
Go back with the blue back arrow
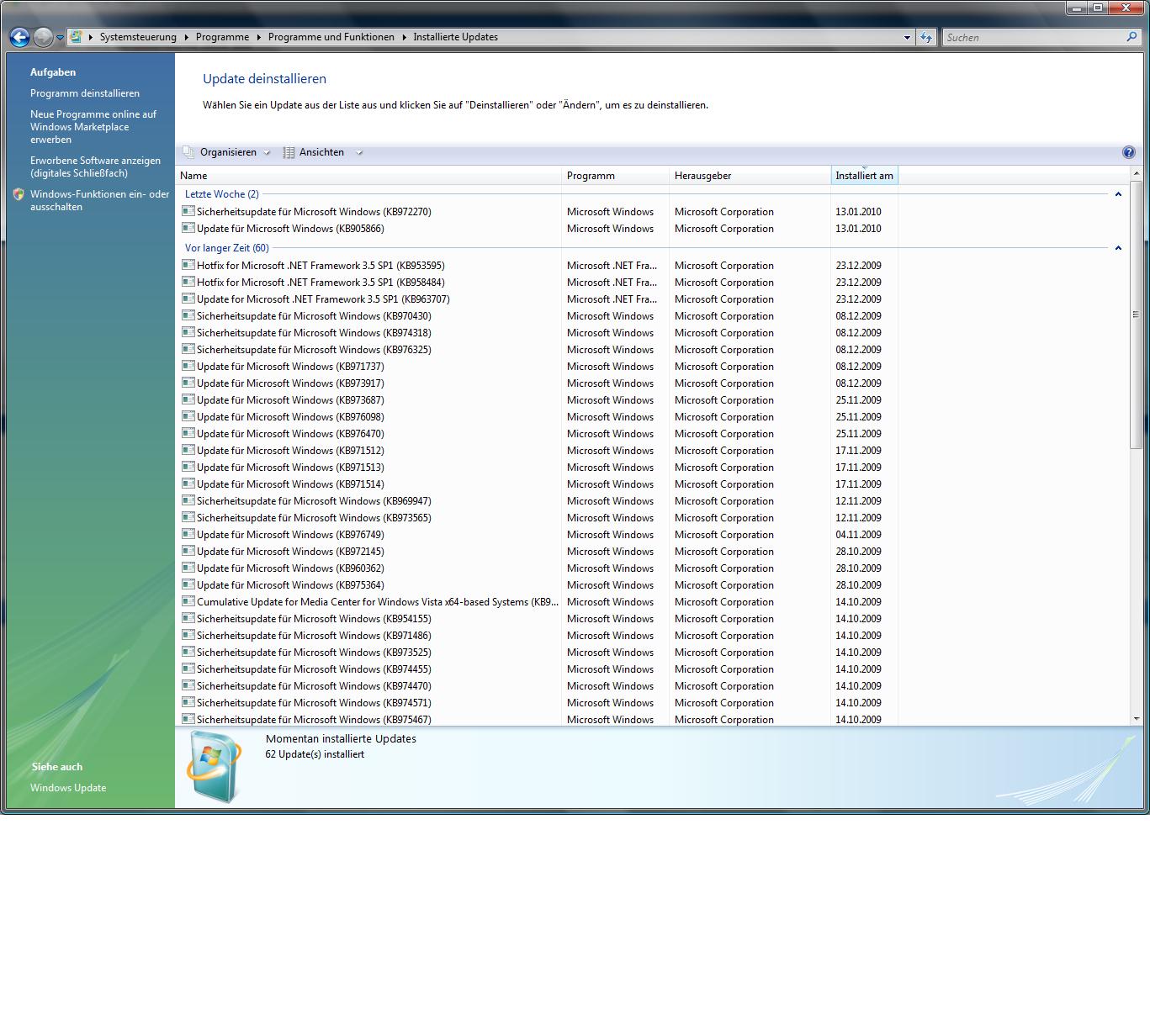[x=19, y=37]
